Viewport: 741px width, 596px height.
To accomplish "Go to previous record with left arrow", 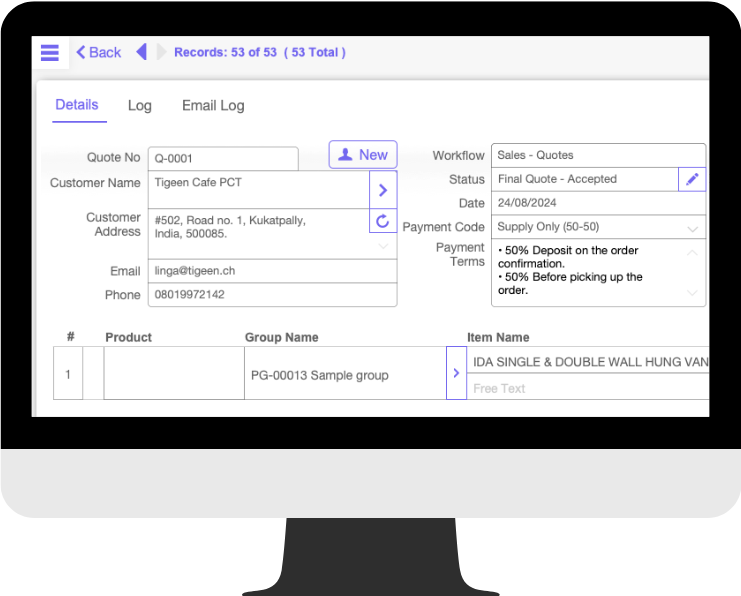I will click(141, 52).
